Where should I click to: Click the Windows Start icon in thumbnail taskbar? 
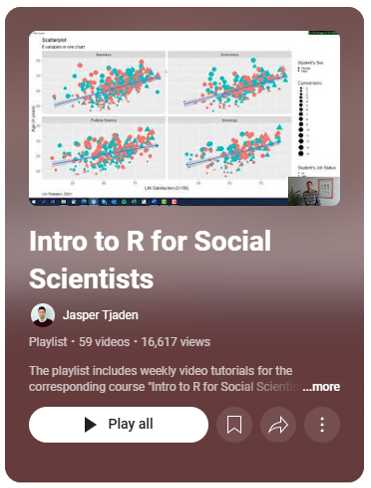34,202
